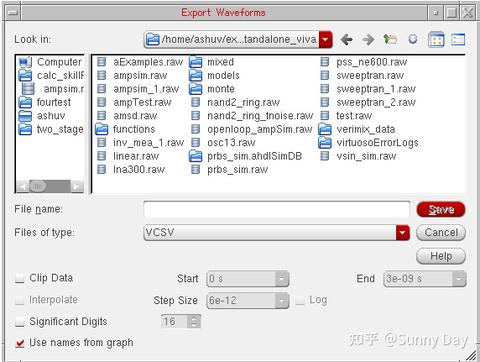Select amsd.raw file

127,116
